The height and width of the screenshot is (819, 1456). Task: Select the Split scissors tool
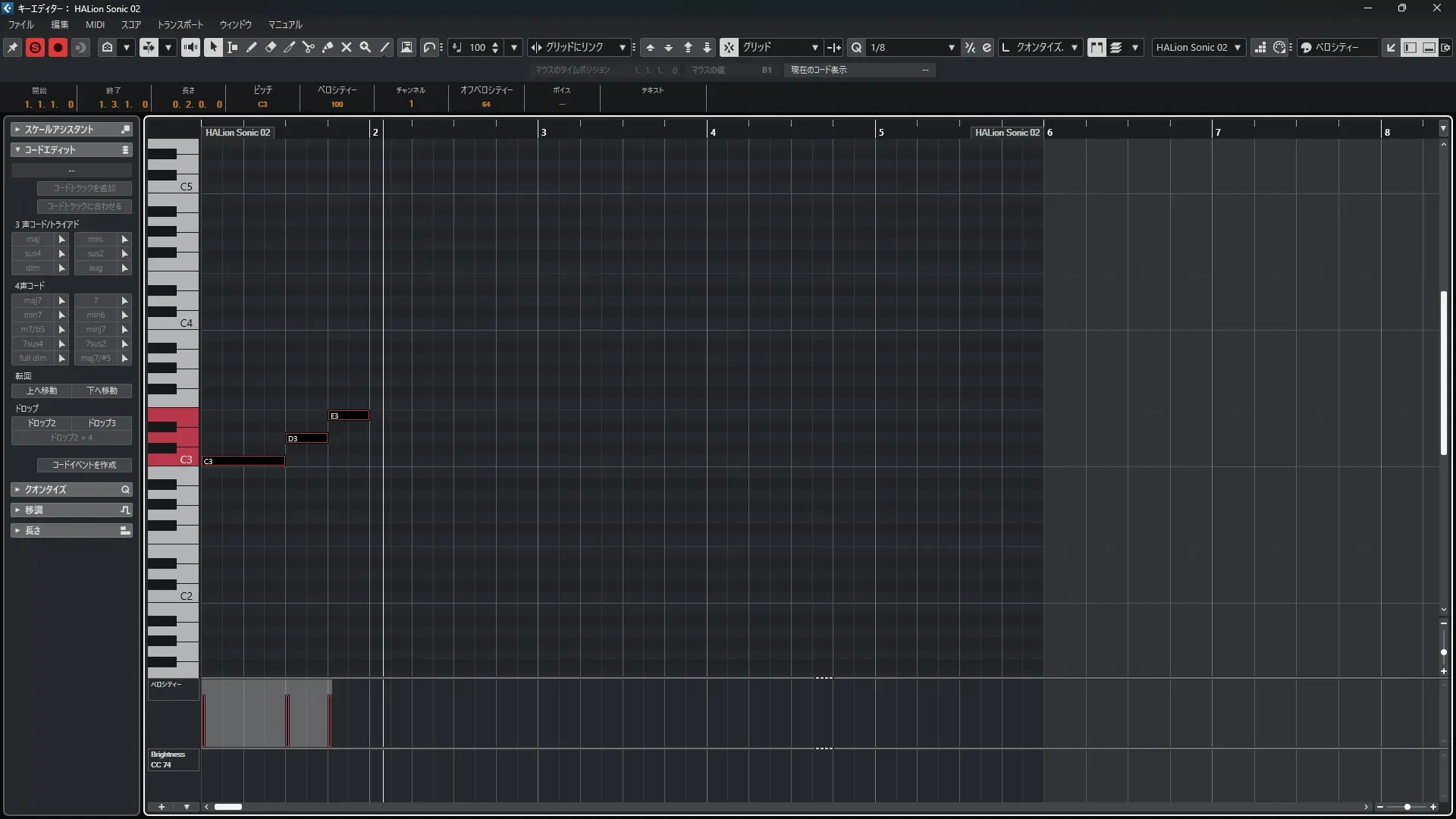[x=309, y=47]
